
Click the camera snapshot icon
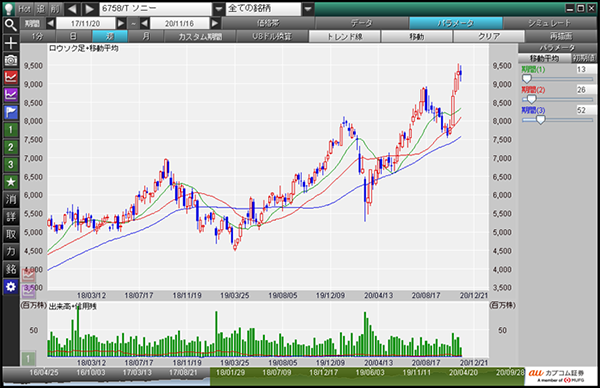[x=11, y=60]
